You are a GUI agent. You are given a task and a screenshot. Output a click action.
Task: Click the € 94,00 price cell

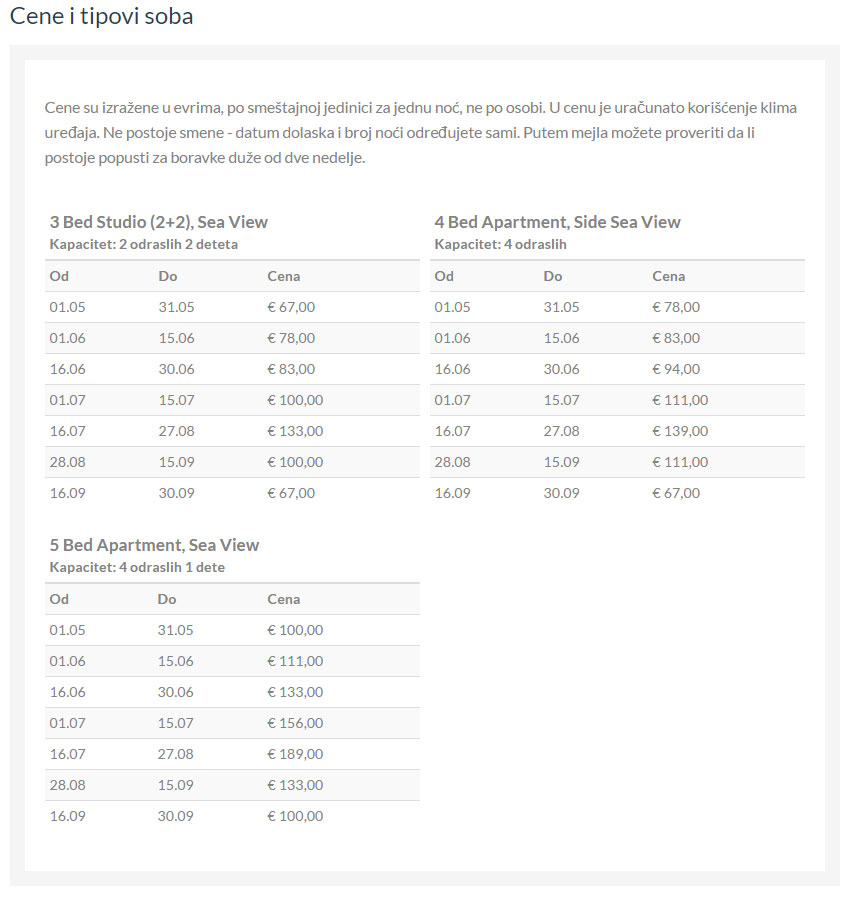[676, 369]
